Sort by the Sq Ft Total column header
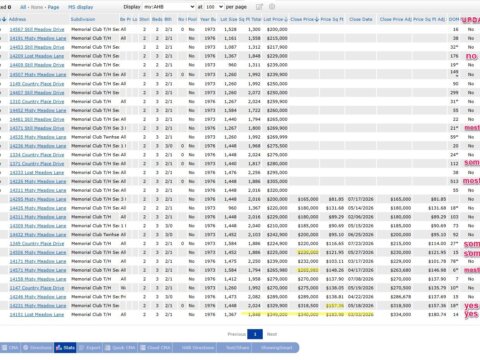 click(250, 19)
